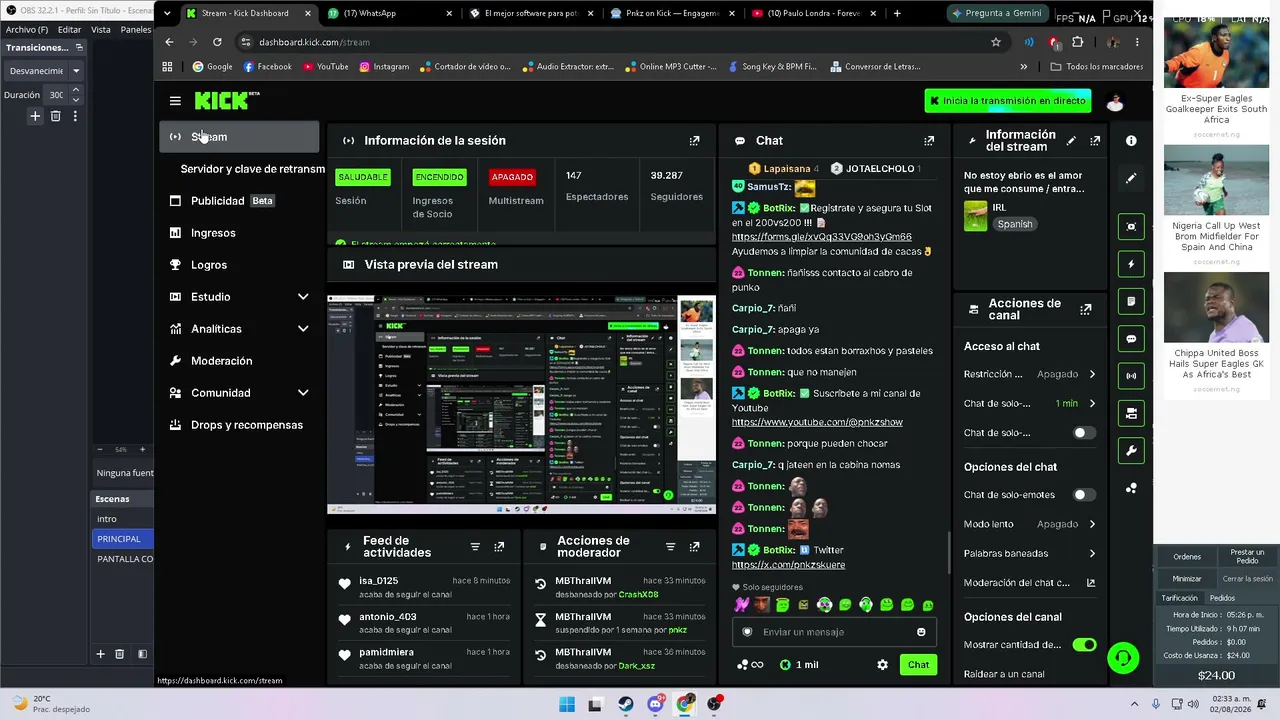
Task: Delete the selected OBS scene
Action: pyautogui.click(x=119, y=654)
